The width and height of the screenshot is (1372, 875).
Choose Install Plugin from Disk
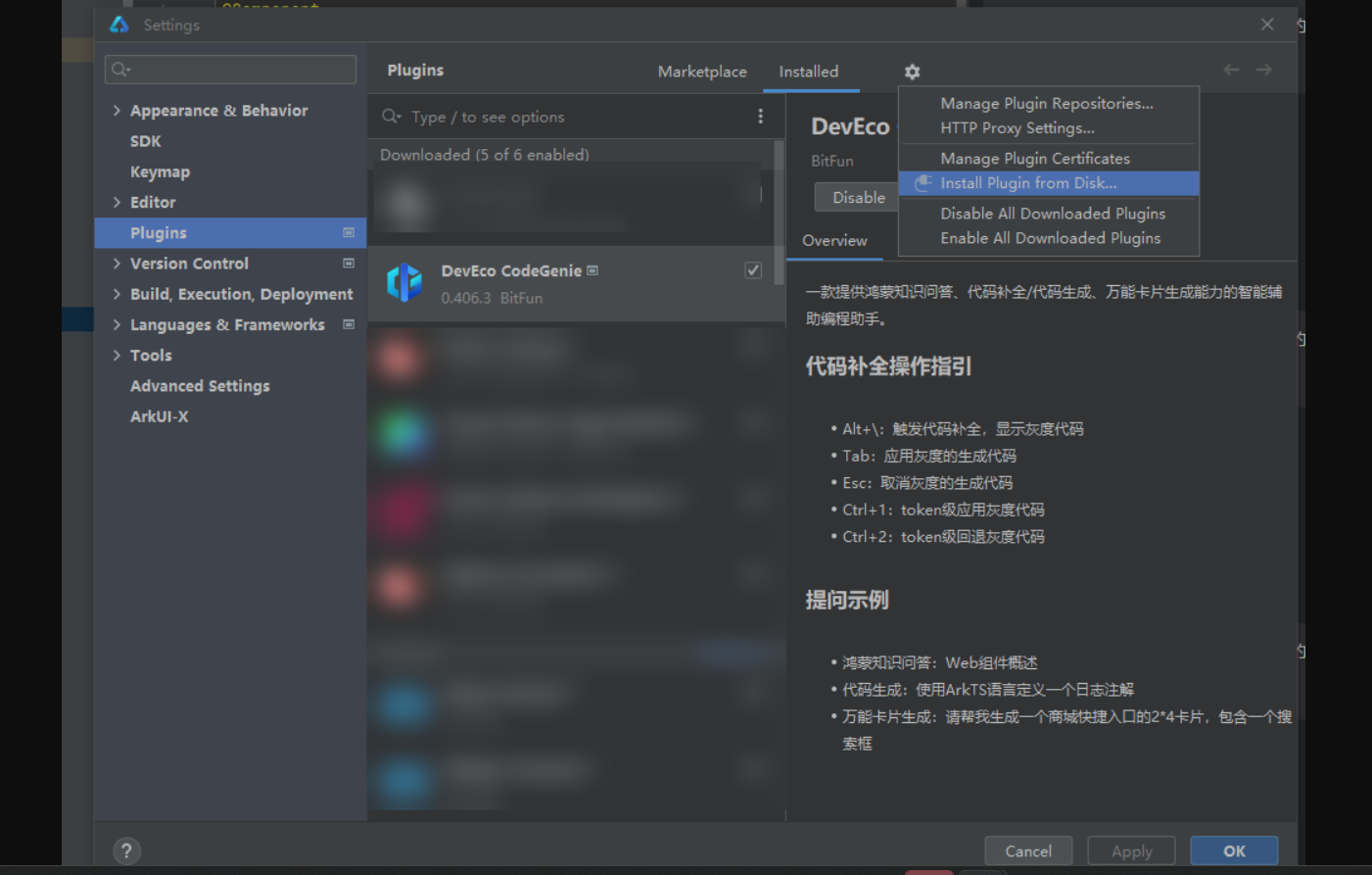(1049, 183)
